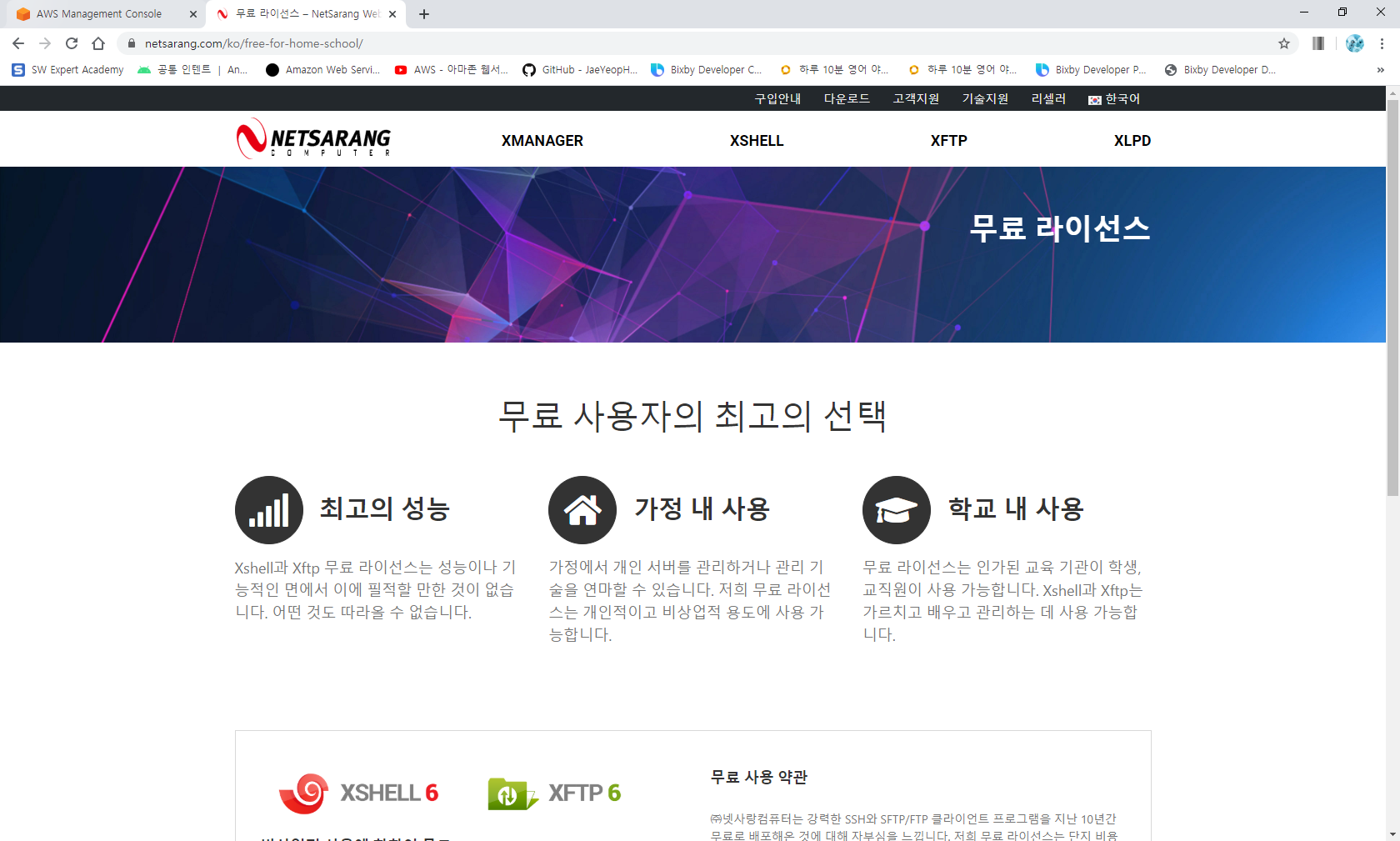
Task: Click the NetSarang Computer logo
Action: (x=313, y=138)
